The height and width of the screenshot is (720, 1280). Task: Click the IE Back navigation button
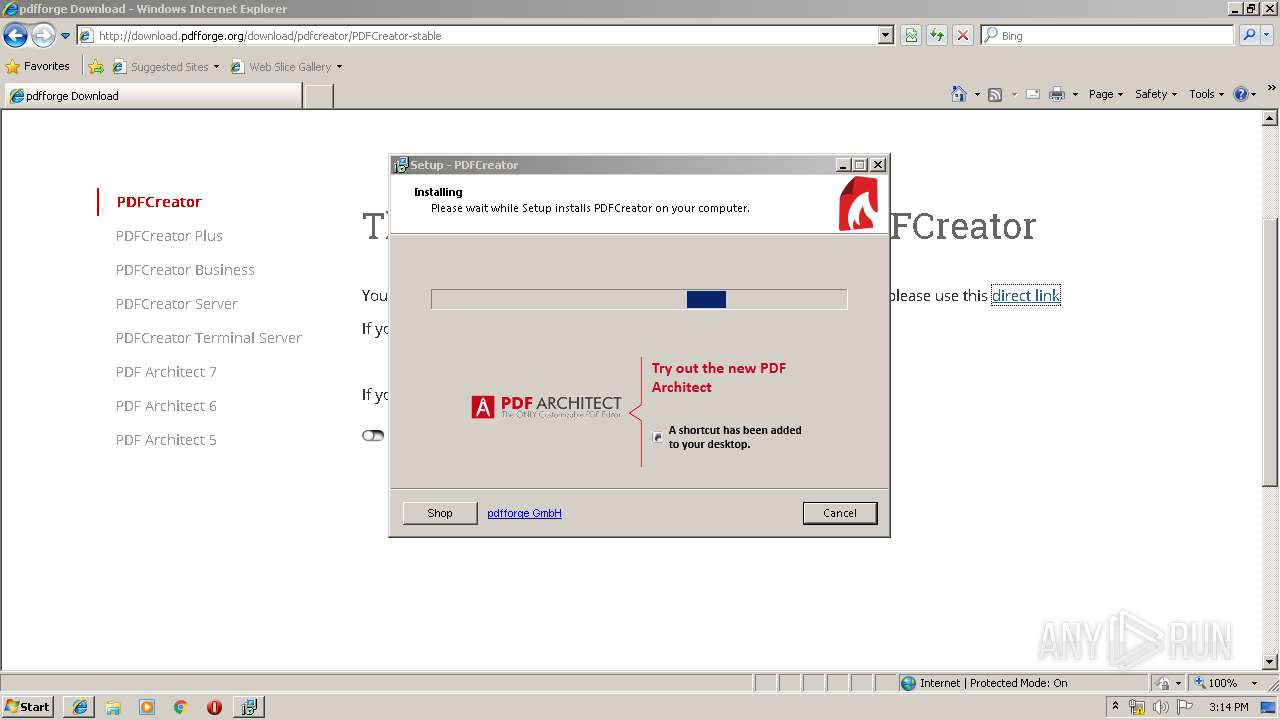[x=15, y=36]
